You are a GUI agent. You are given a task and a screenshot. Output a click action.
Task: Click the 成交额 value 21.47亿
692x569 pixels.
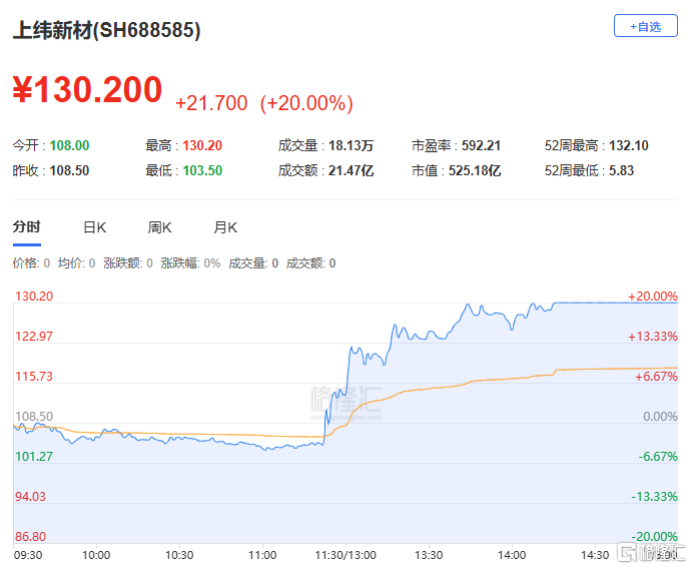(352, 171)
